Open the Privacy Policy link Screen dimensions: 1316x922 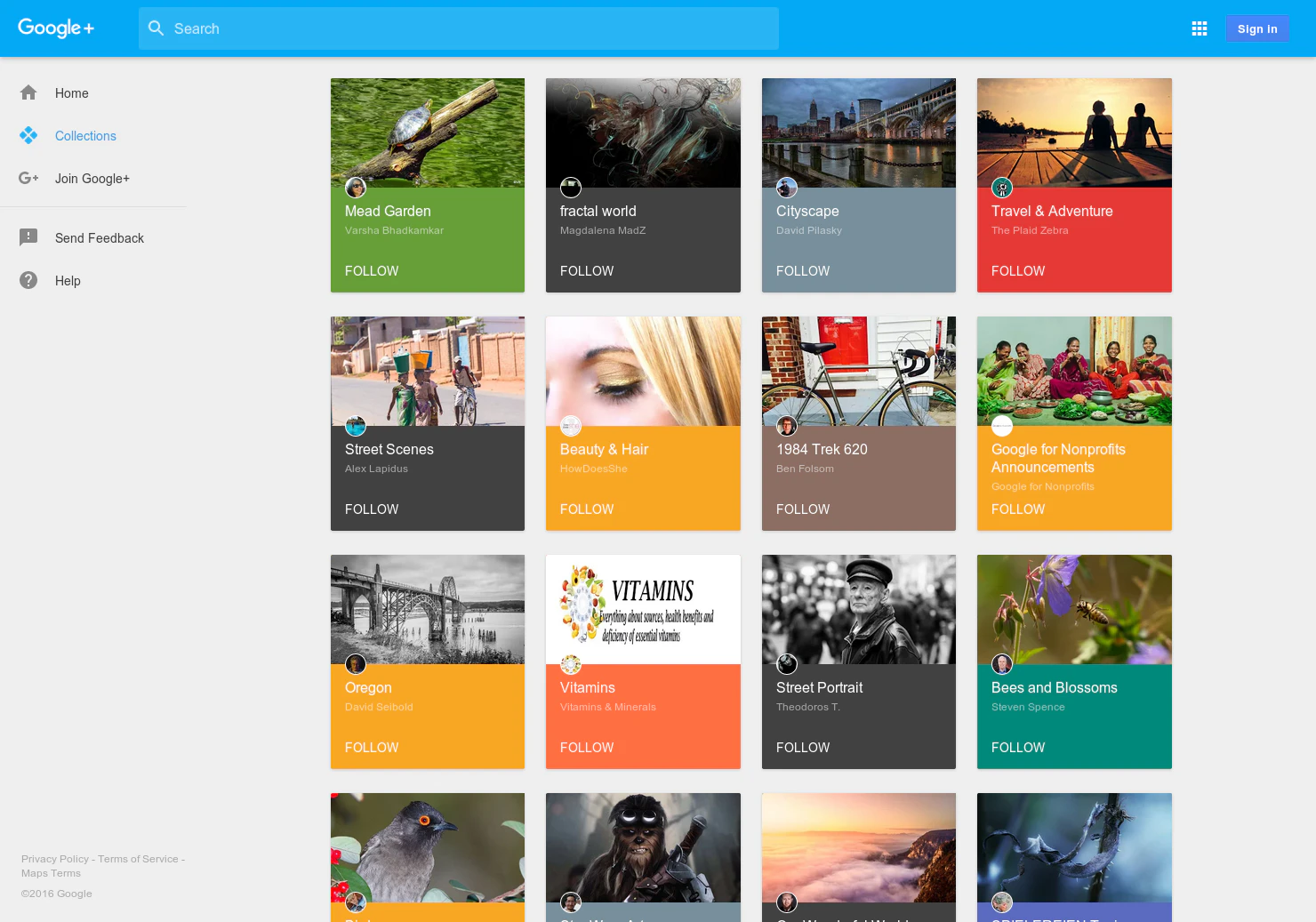(55, 859)
